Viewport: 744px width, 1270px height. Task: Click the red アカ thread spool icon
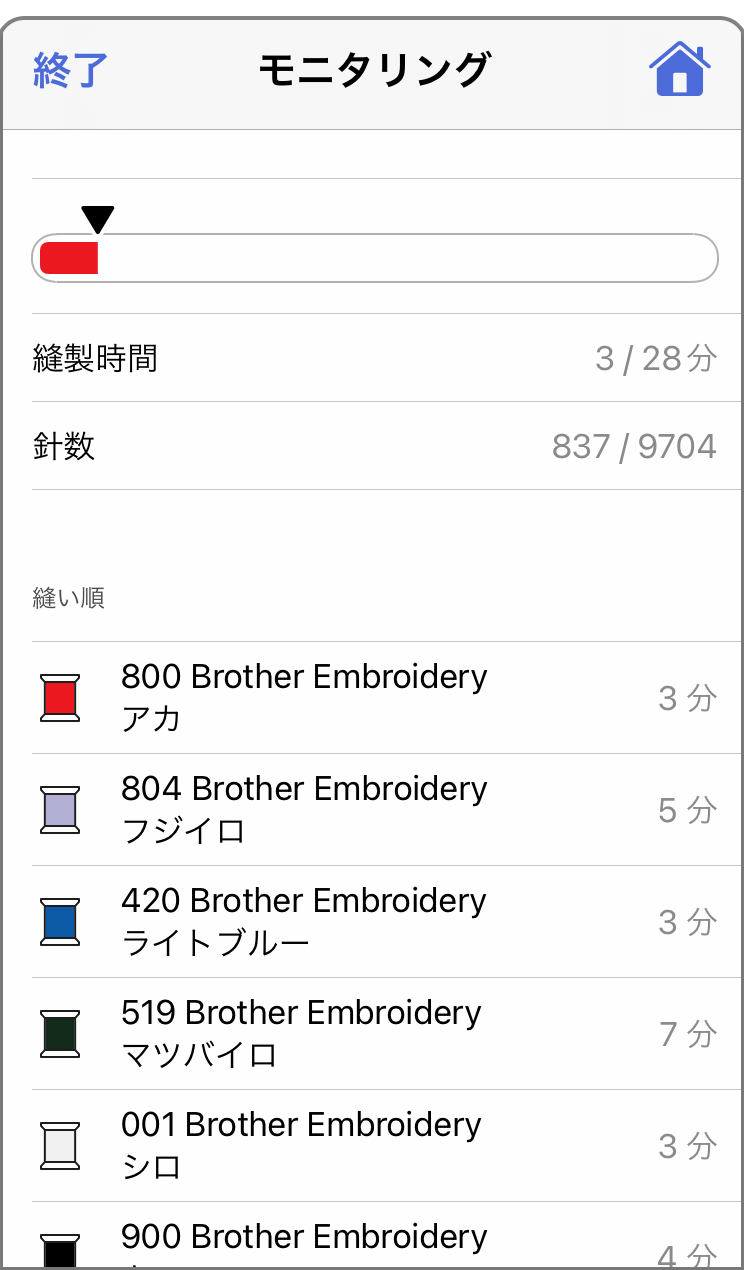pyautogui.click(x=60, y=697)
